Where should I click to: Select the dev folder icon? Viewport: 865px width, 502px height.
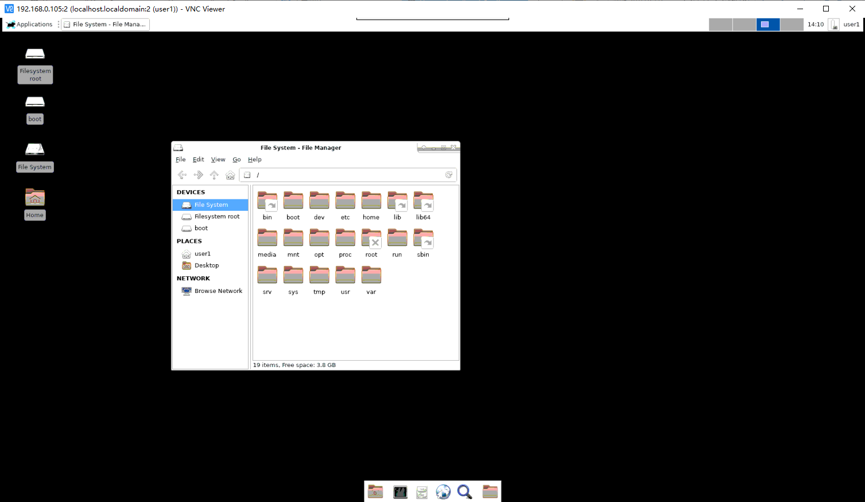tap(319, 201)
